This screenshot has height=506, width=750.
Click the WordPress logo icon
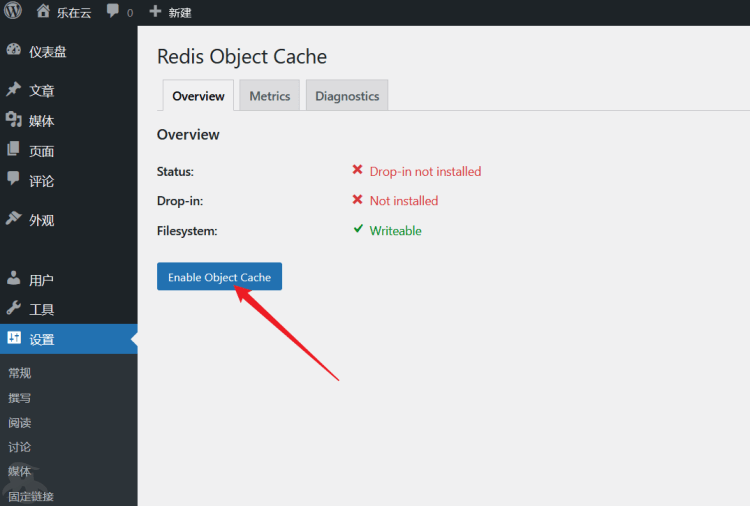click(13, 10)
